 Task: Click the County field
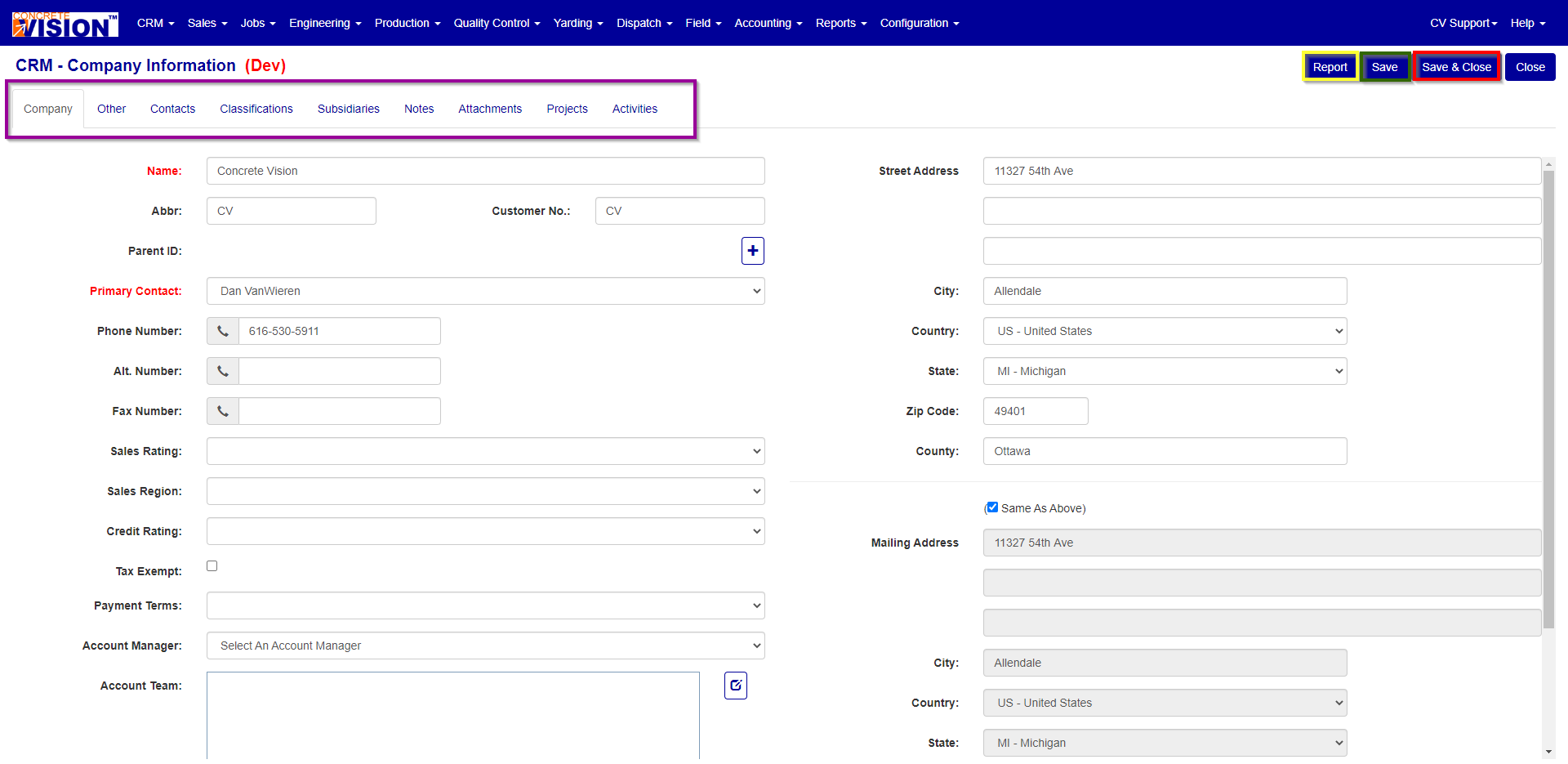point(1165,451)
